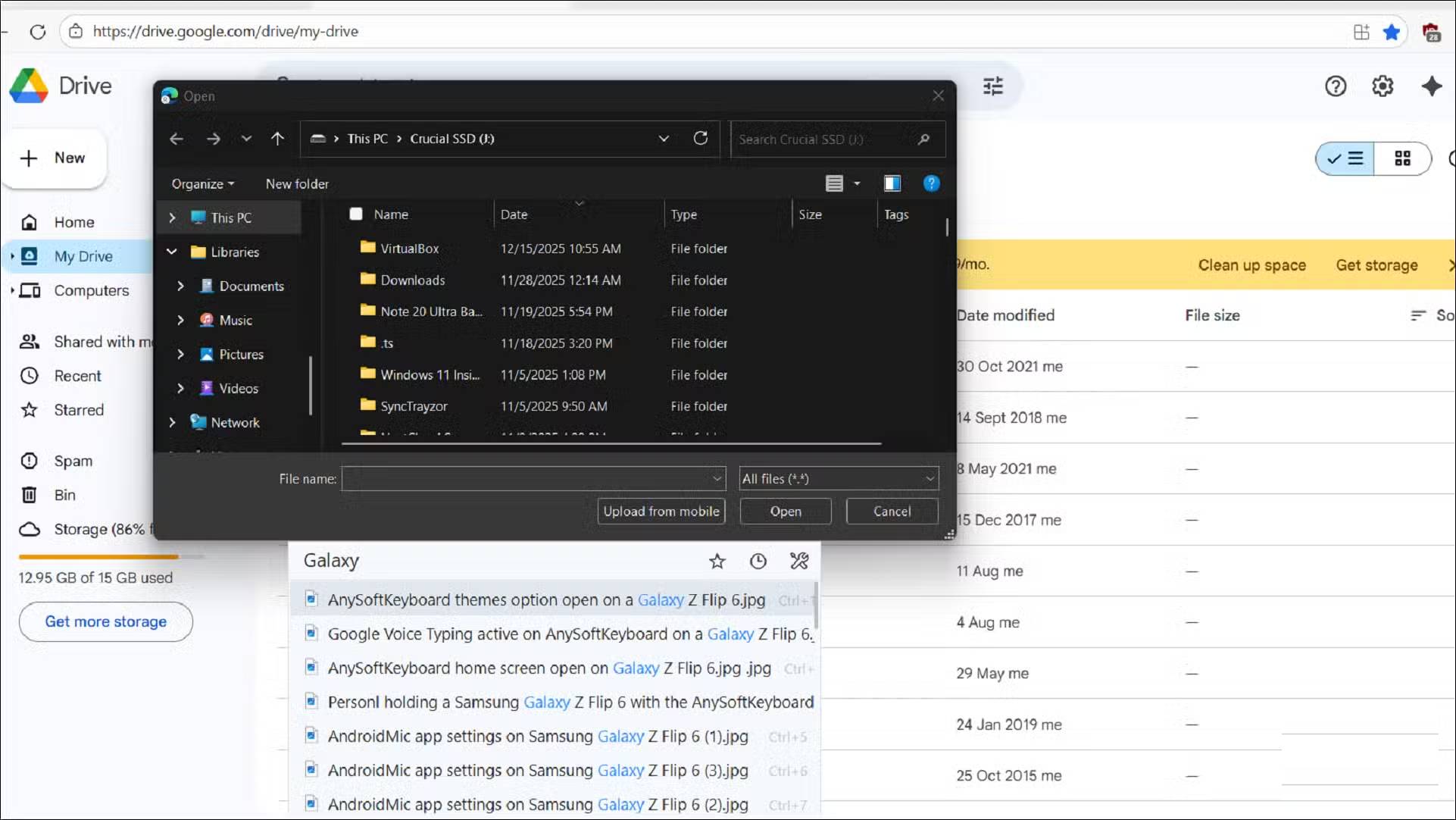
Task: Open the All files type dropdown
Action: [x=839, y=479]
